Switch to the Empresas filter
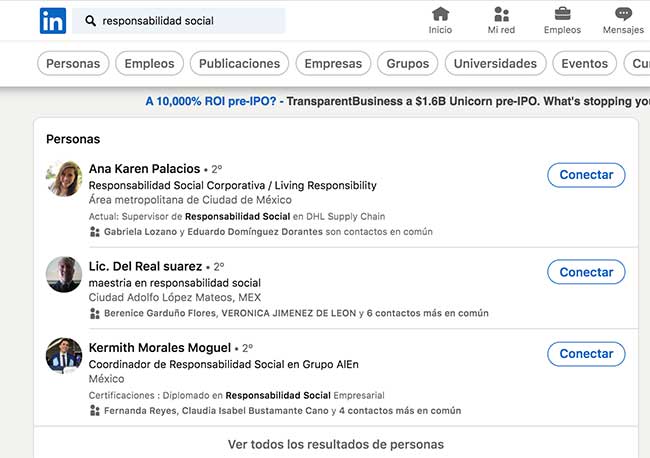The width and height of the screenshot is (650, 458). [x=333, y=64]
